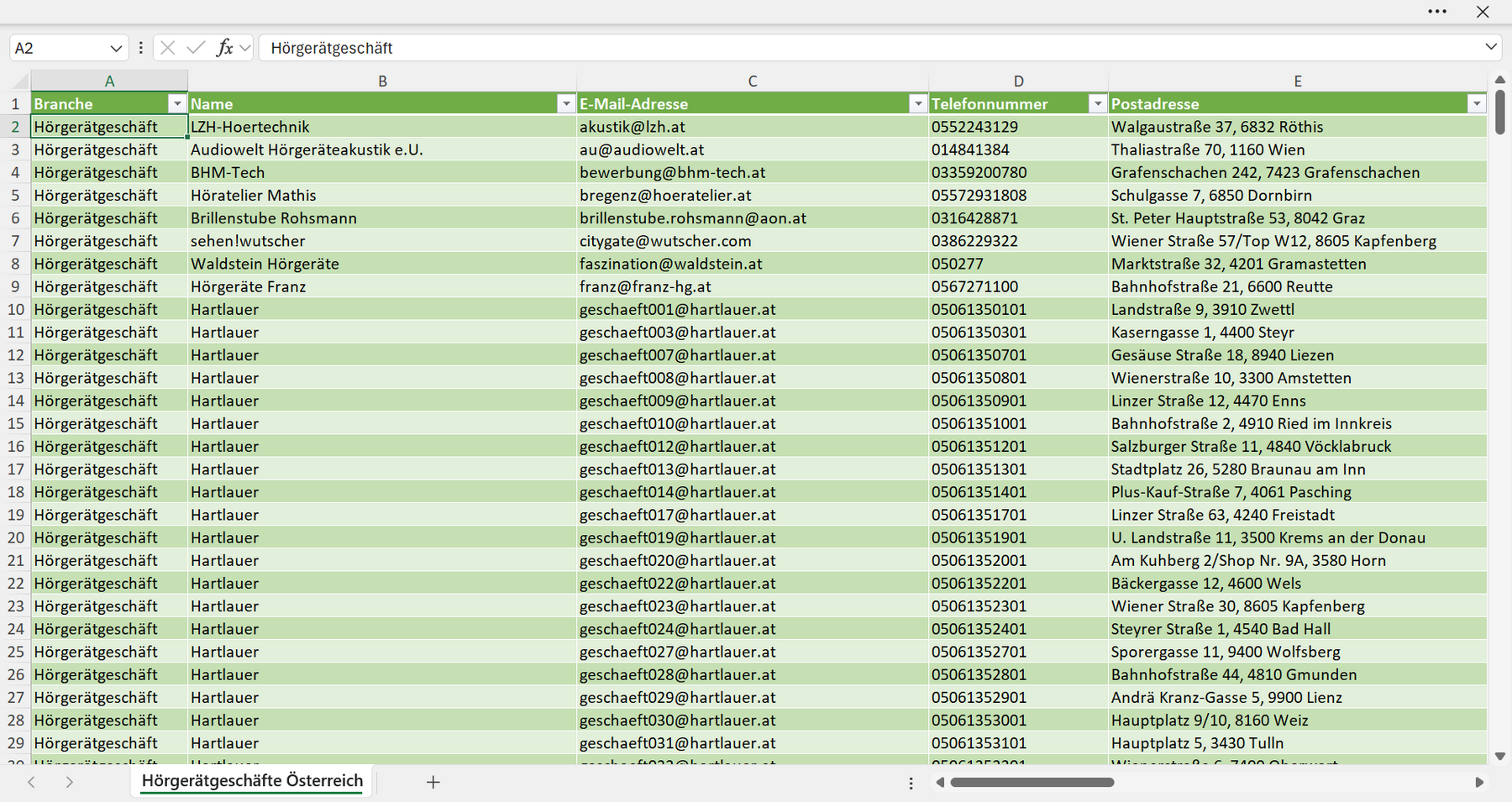Screen dimensions: 1512x802
Task: Select the cell BHM-Tech
Action: tap(382, 172)
